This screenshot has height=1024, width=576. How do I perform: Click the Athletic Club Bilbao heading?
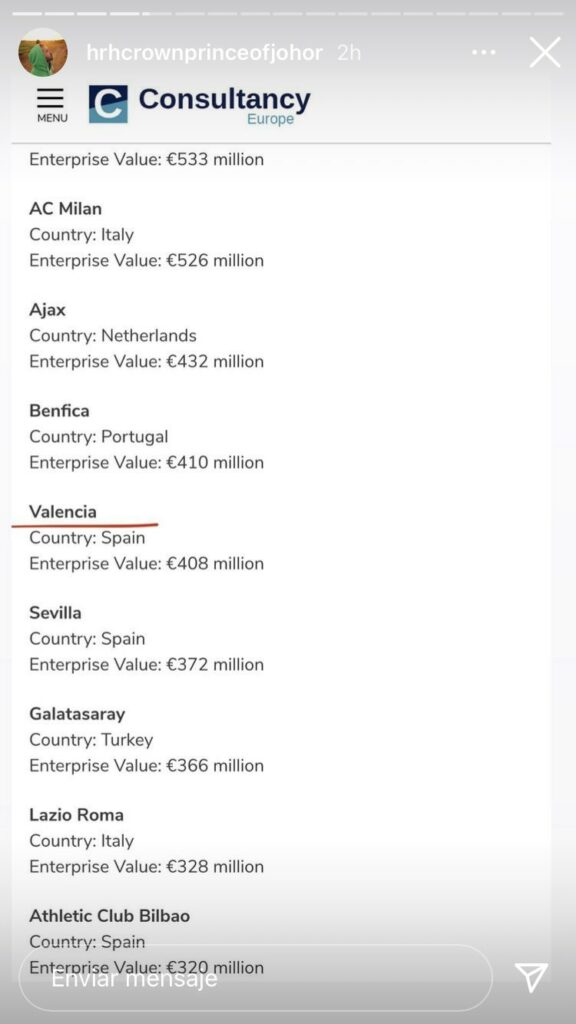tap(110, 916)
